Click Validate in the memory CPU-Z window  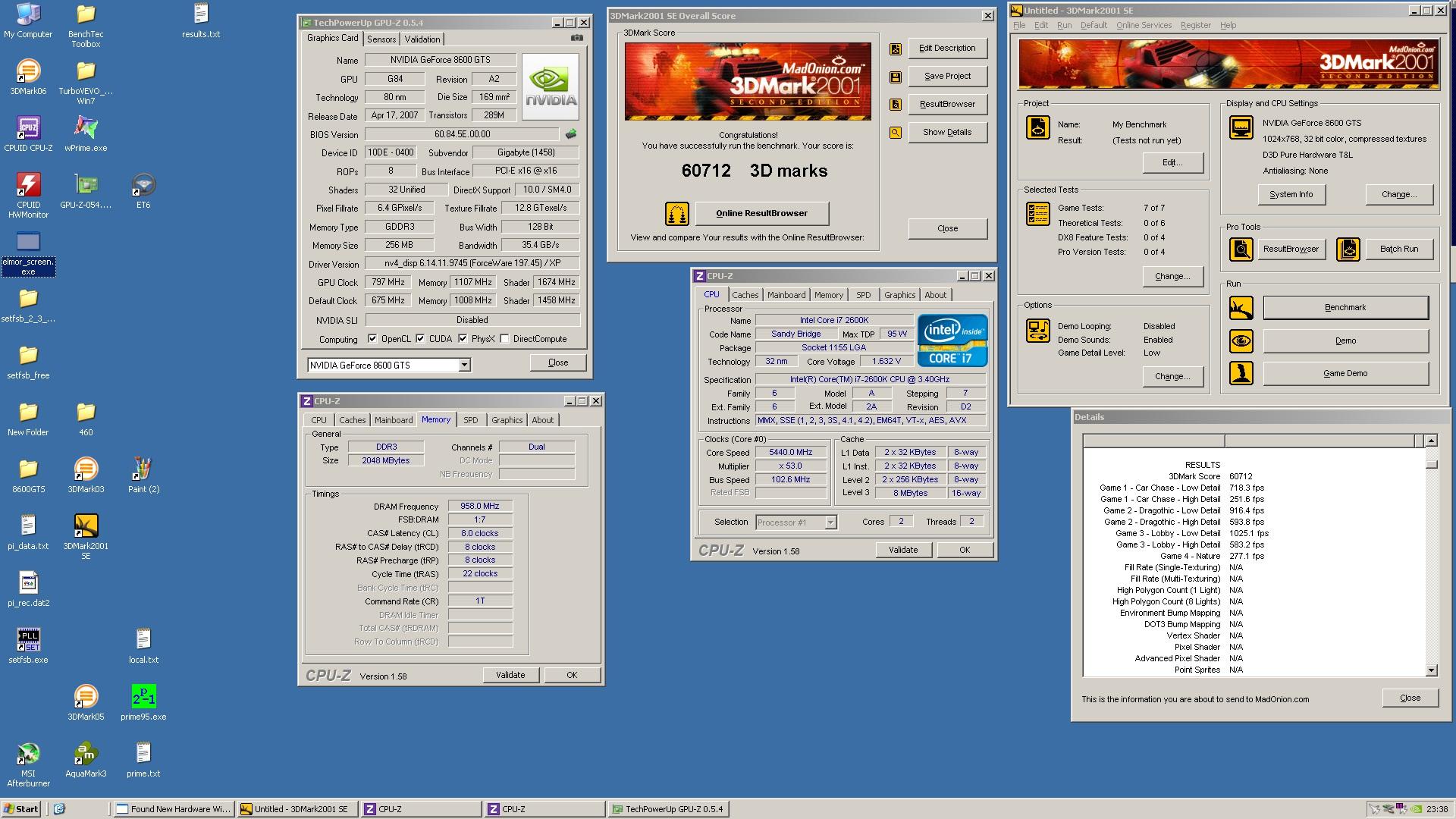510,675
